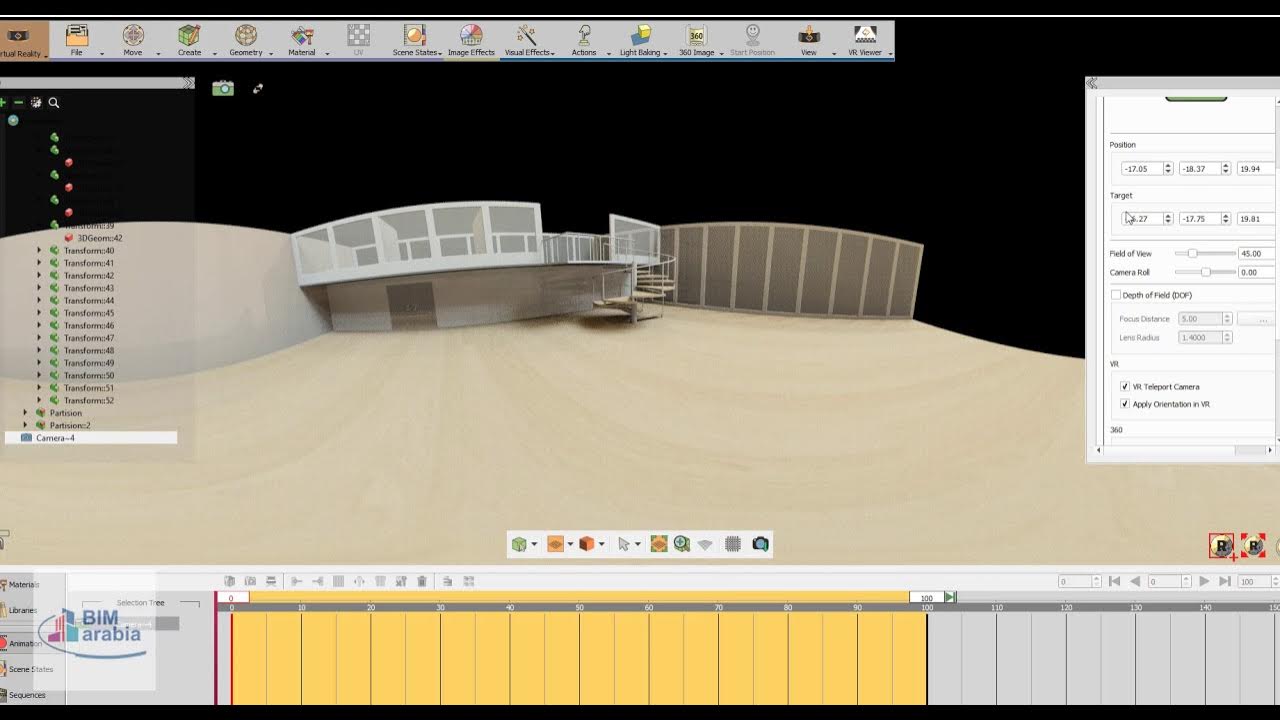Click the Geometry sphere icon
Screen dimensions: 1280x720
246,35
